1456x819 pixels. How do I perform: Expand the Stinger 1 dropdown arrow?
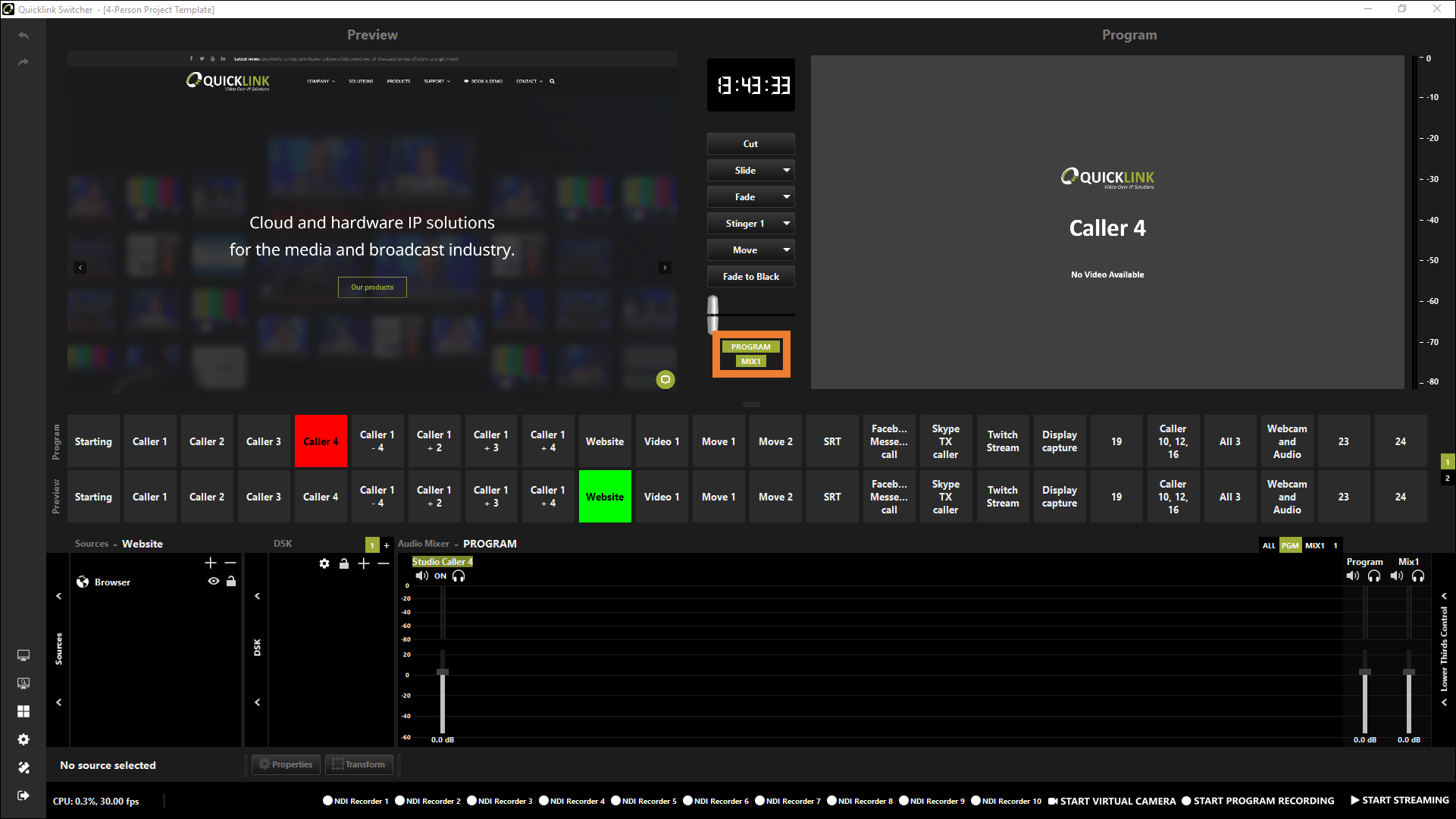[787, 224]
